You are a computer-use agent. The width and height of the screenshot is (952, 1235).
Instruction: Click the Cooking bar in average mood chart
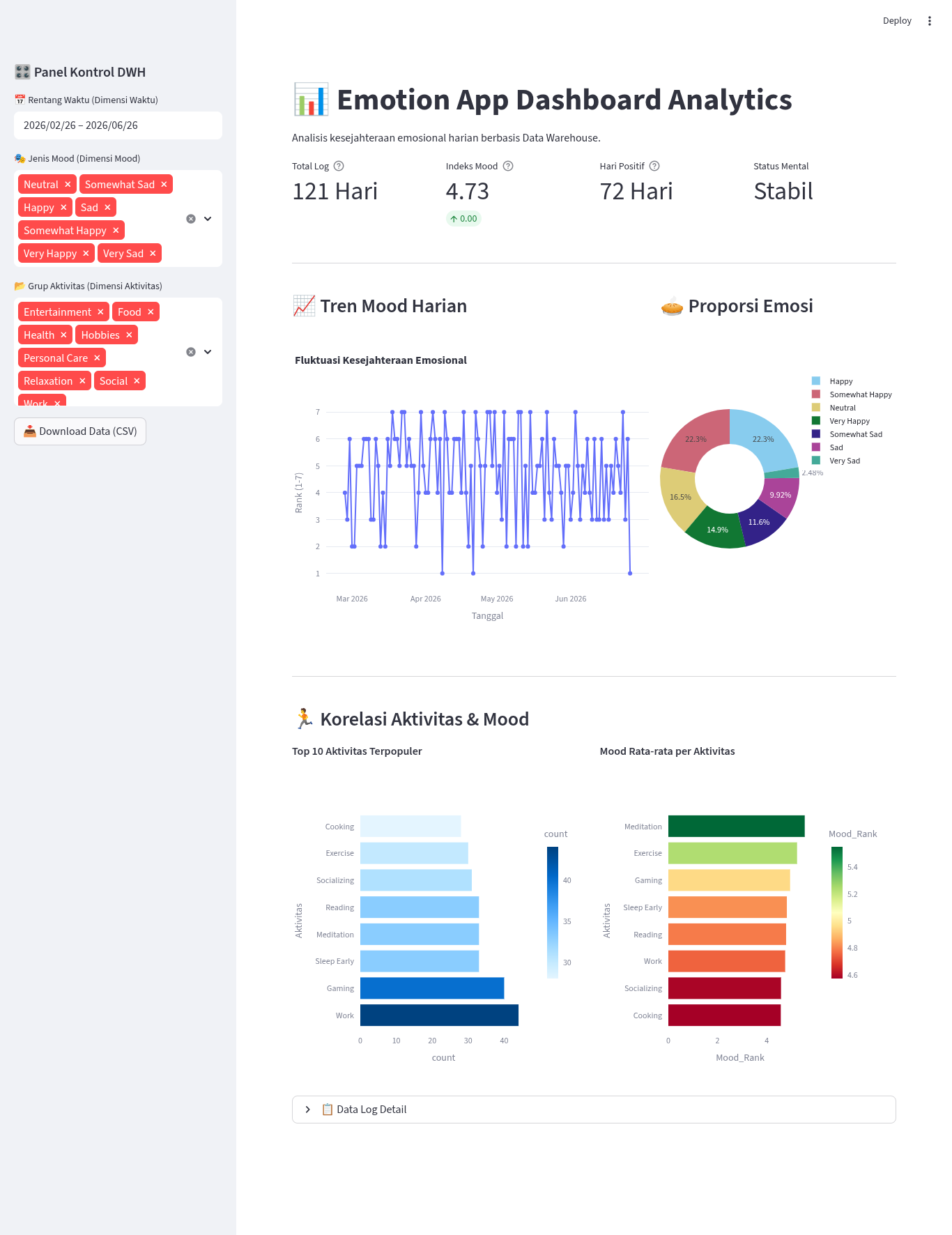pos(724,1015)
